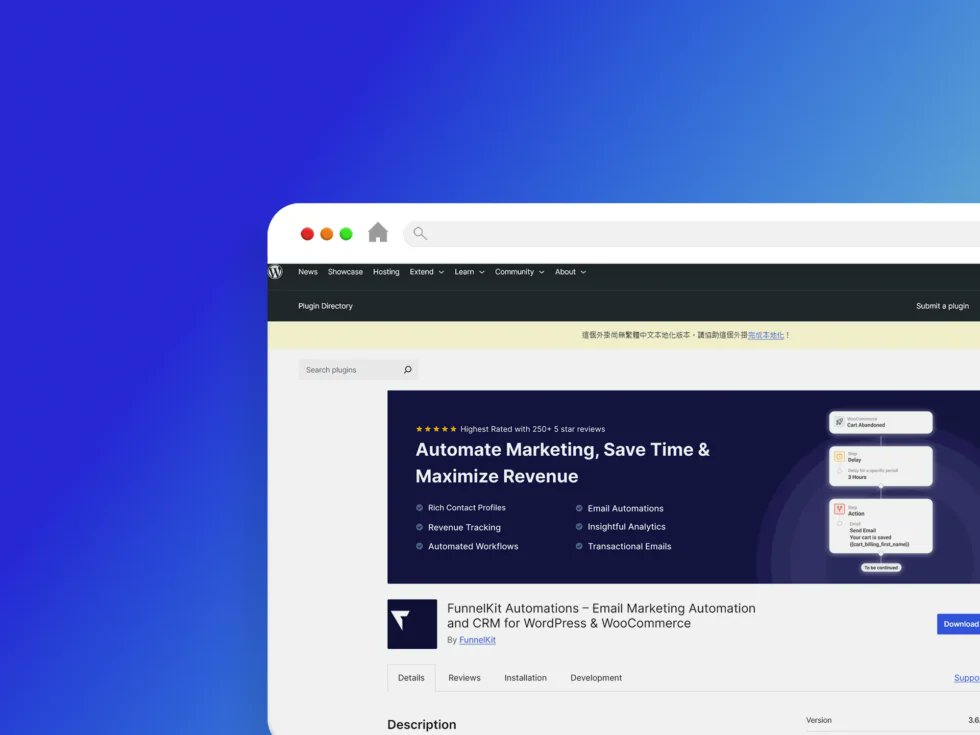The height and width of the screenshot is (735, 980).
Task: Click the Action step card icon
Action: [839, 509]
